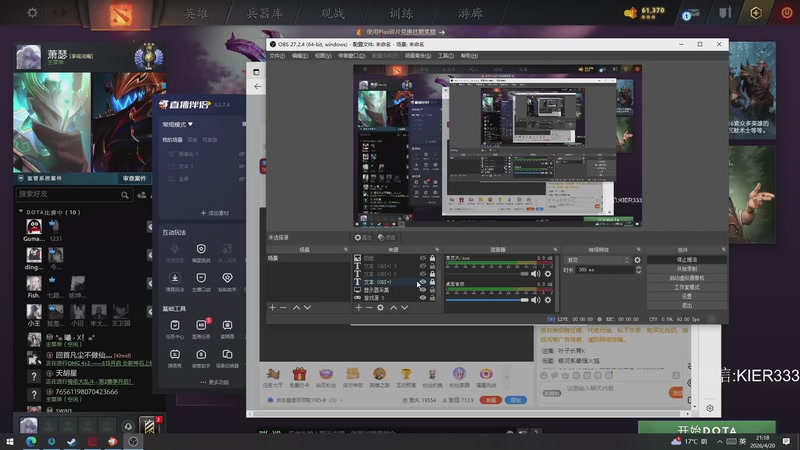Open 任务中心 tool in 直播伴侣
The image size is (800, 450).
(174, 329)
